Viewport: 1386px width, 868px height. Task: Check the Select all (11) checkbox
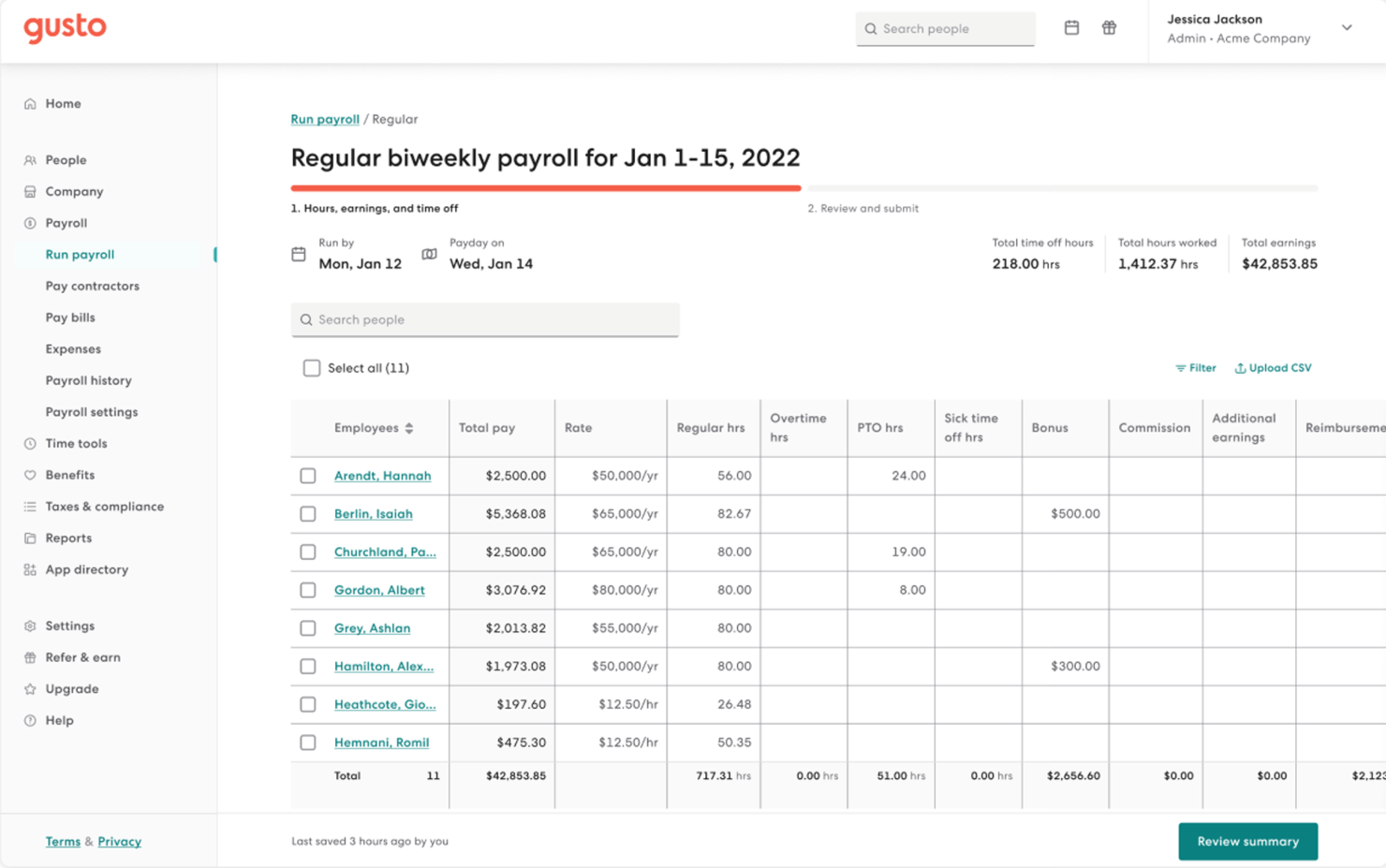(x=311, y=368)
